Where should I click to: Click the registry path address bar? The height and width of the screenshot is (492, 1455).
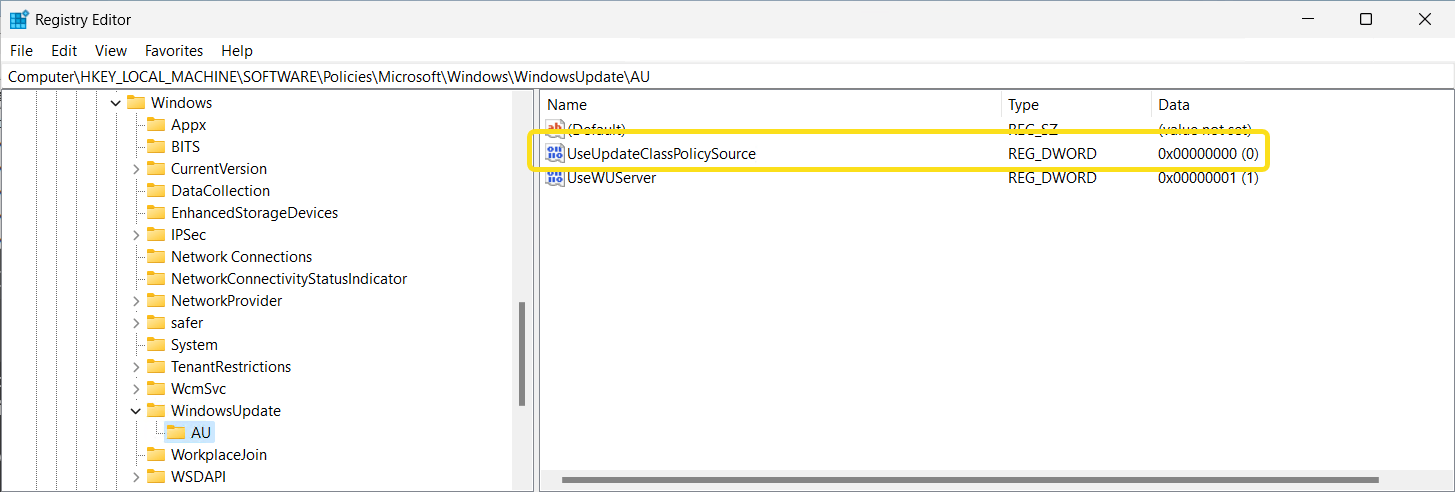[727, 76]
